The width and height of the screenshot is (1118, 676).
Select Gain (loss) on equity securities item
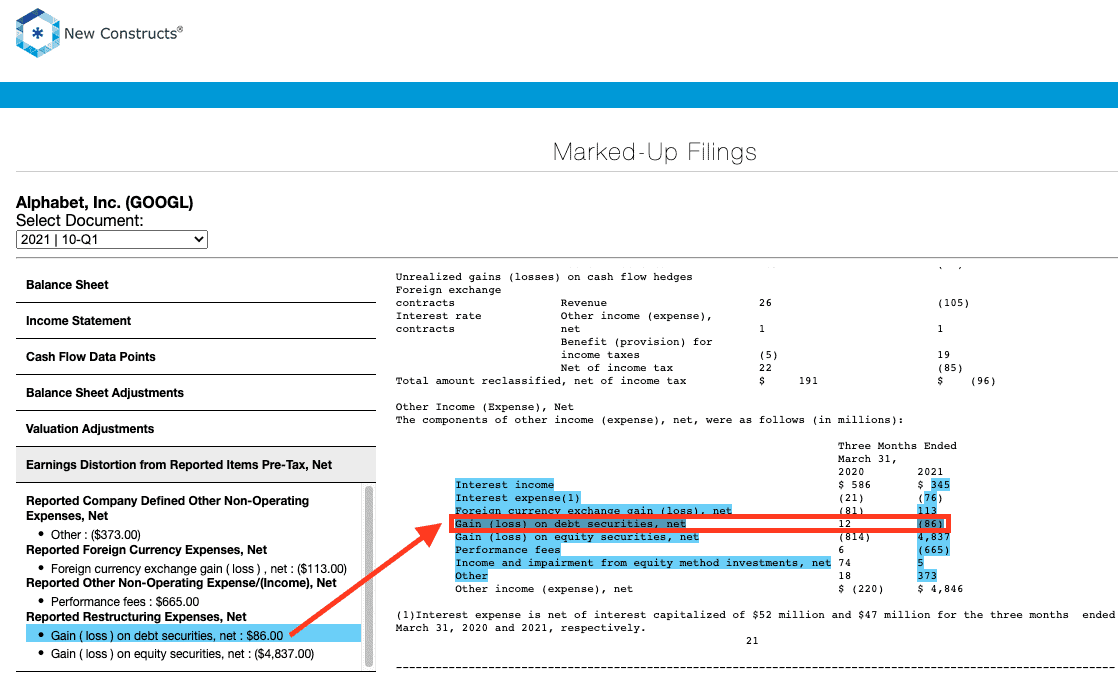pyautogui.click(x=182, y=654)
